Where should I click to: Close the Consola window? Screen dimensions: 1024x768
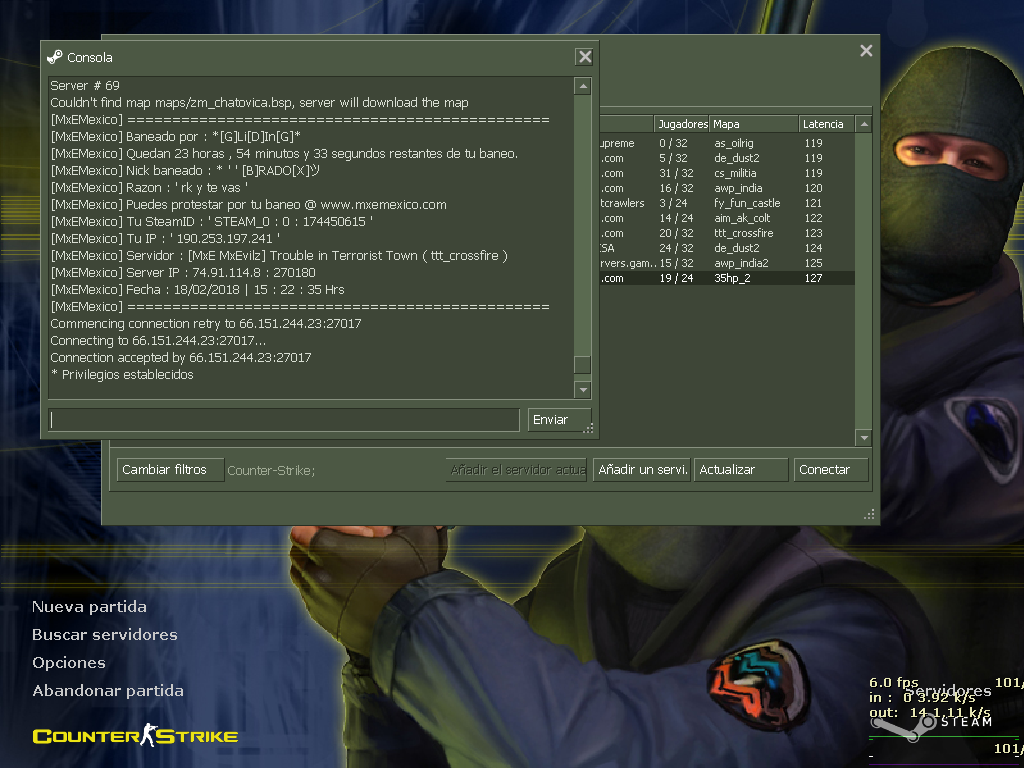point(584,57)
